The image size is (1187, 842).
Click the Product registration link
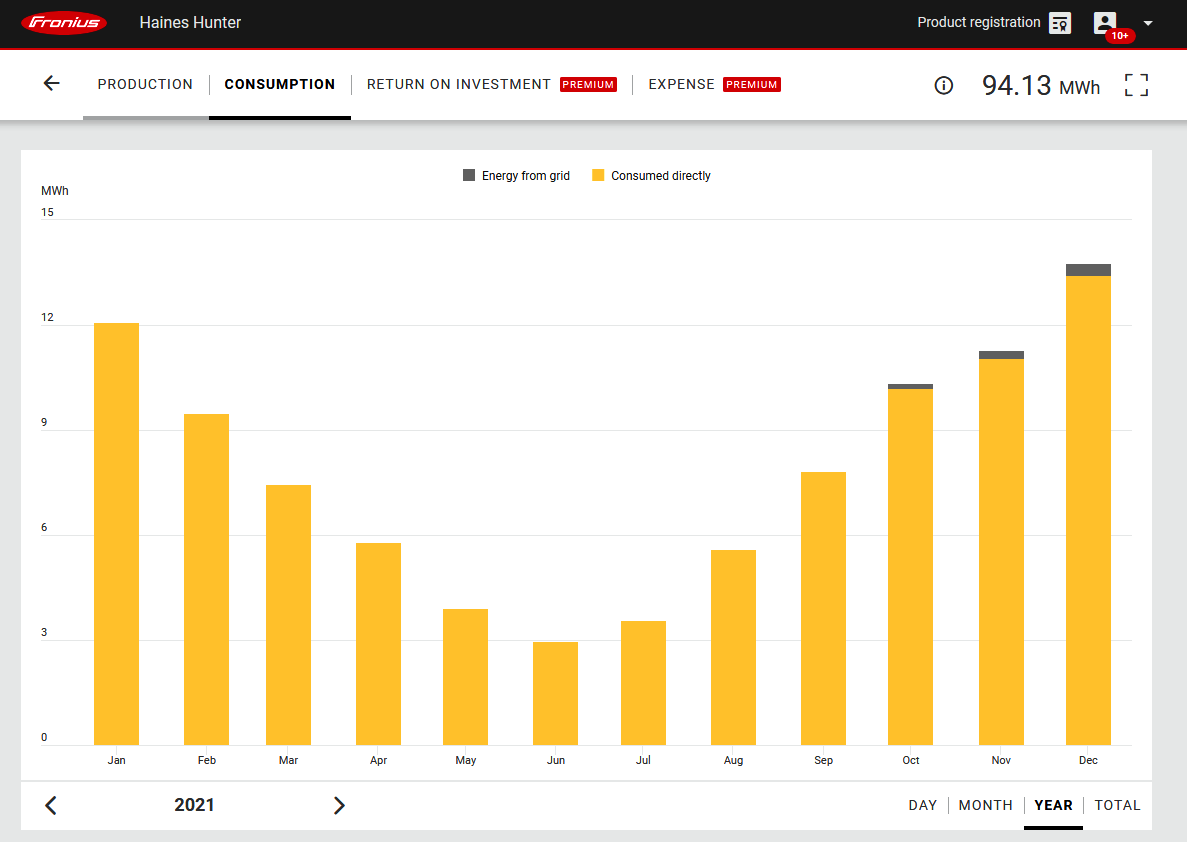tap(978, 22)
